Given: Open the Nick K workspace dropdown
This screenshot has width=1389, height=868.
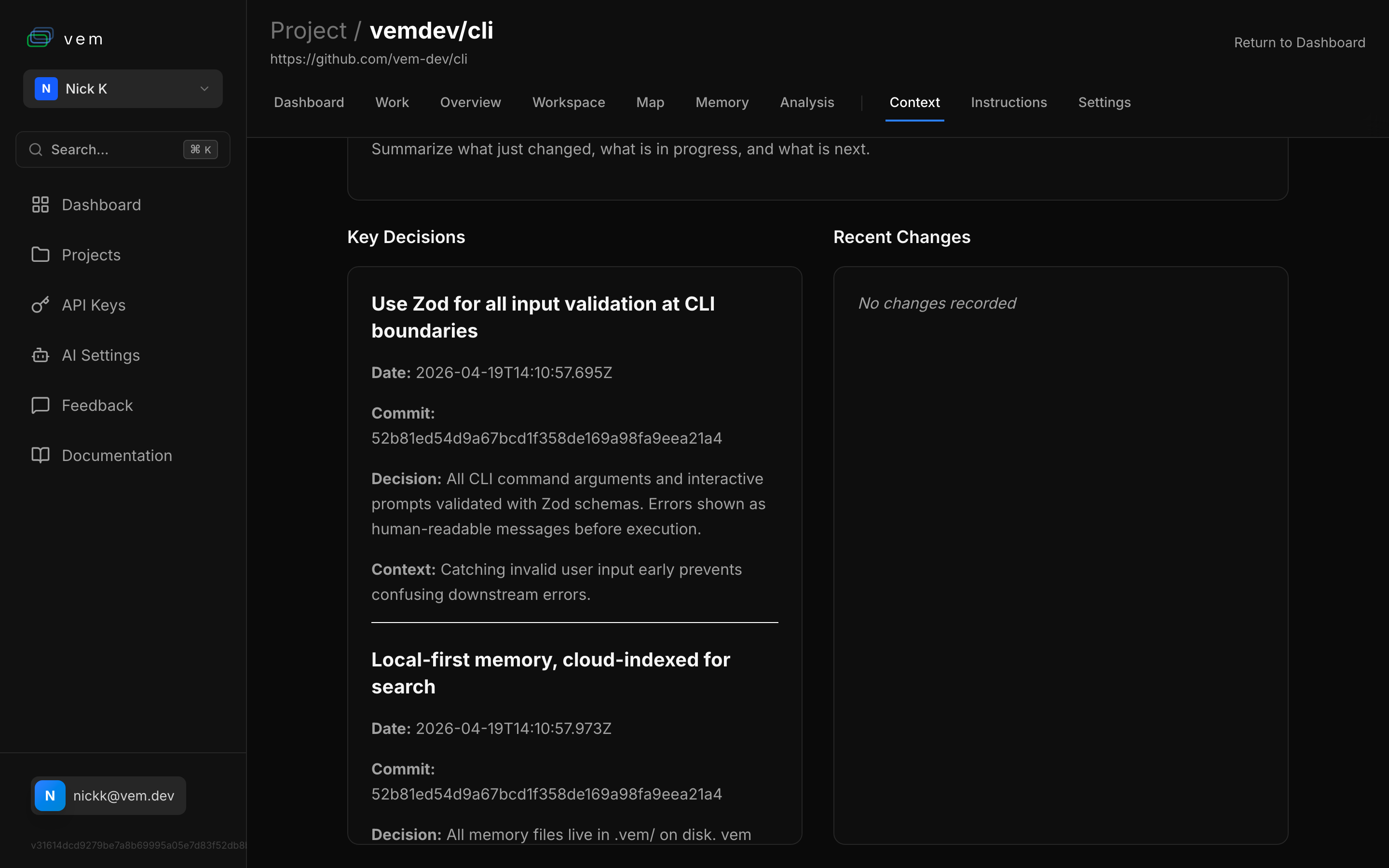Looking at the screenshot, I should pos(123,89).
